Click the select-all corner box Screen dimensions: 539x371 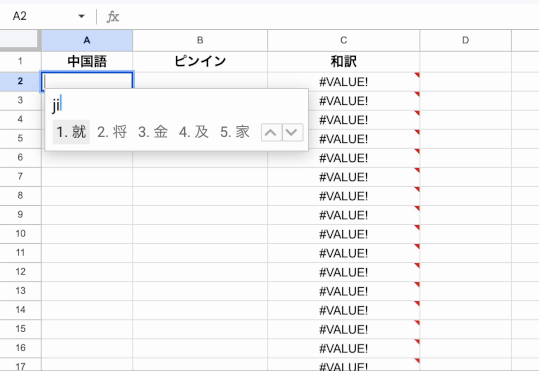click(19, 39)
